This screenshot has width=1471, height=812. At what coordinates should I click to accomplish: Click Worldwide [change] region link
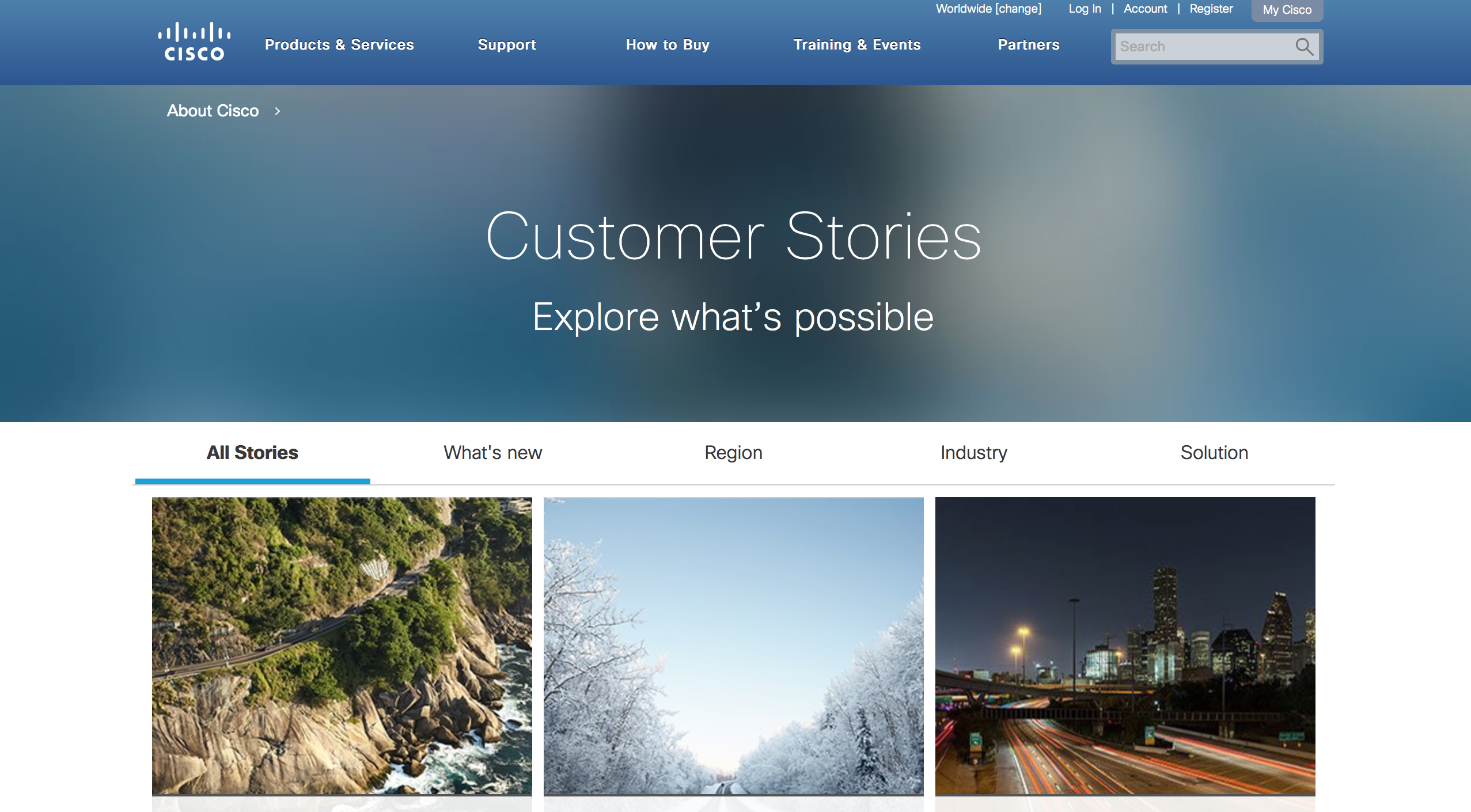click(x=988, y=9)
